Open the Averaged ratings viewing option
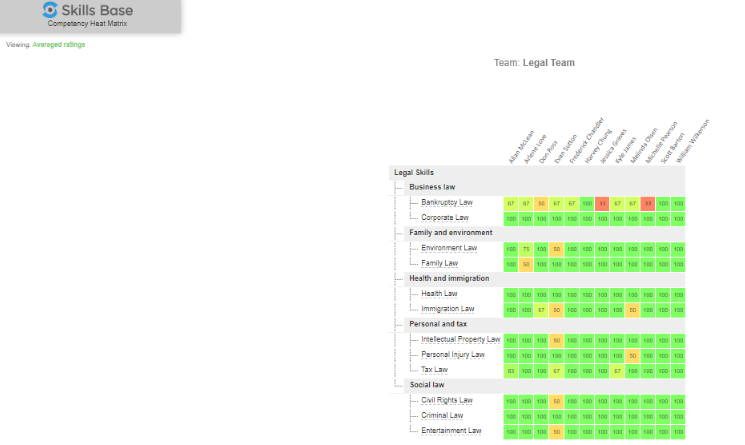This screenshot has width=745, height=445. pyautogui.click(x=59, y=44)
